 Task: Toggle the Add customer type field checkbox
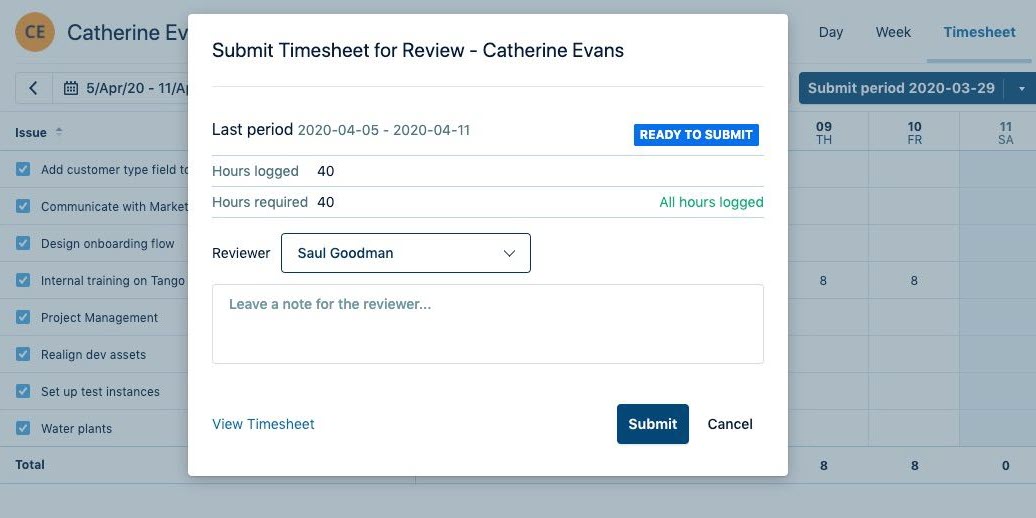pyautogui.click(x=23, y=170)
